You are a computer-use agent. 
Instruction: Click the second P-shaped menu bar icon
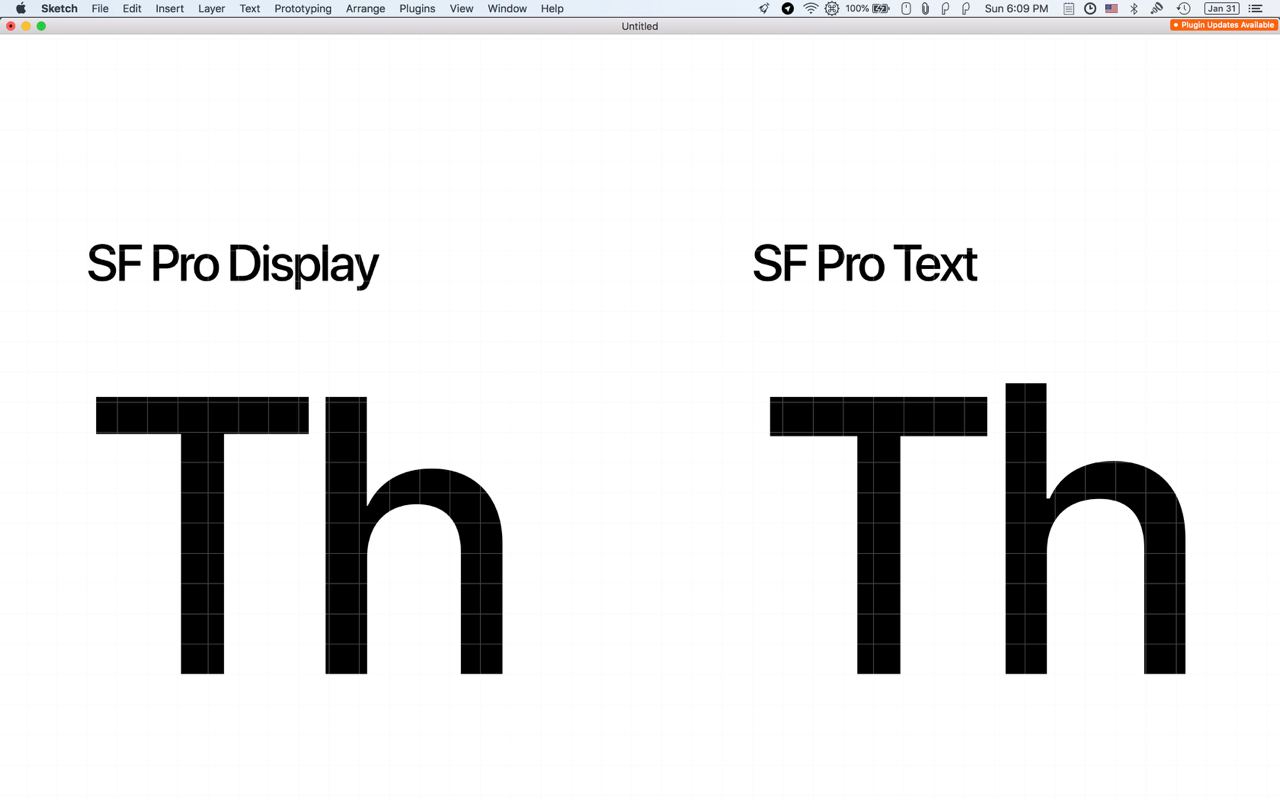pyautogui.click(x=965, y=8)
